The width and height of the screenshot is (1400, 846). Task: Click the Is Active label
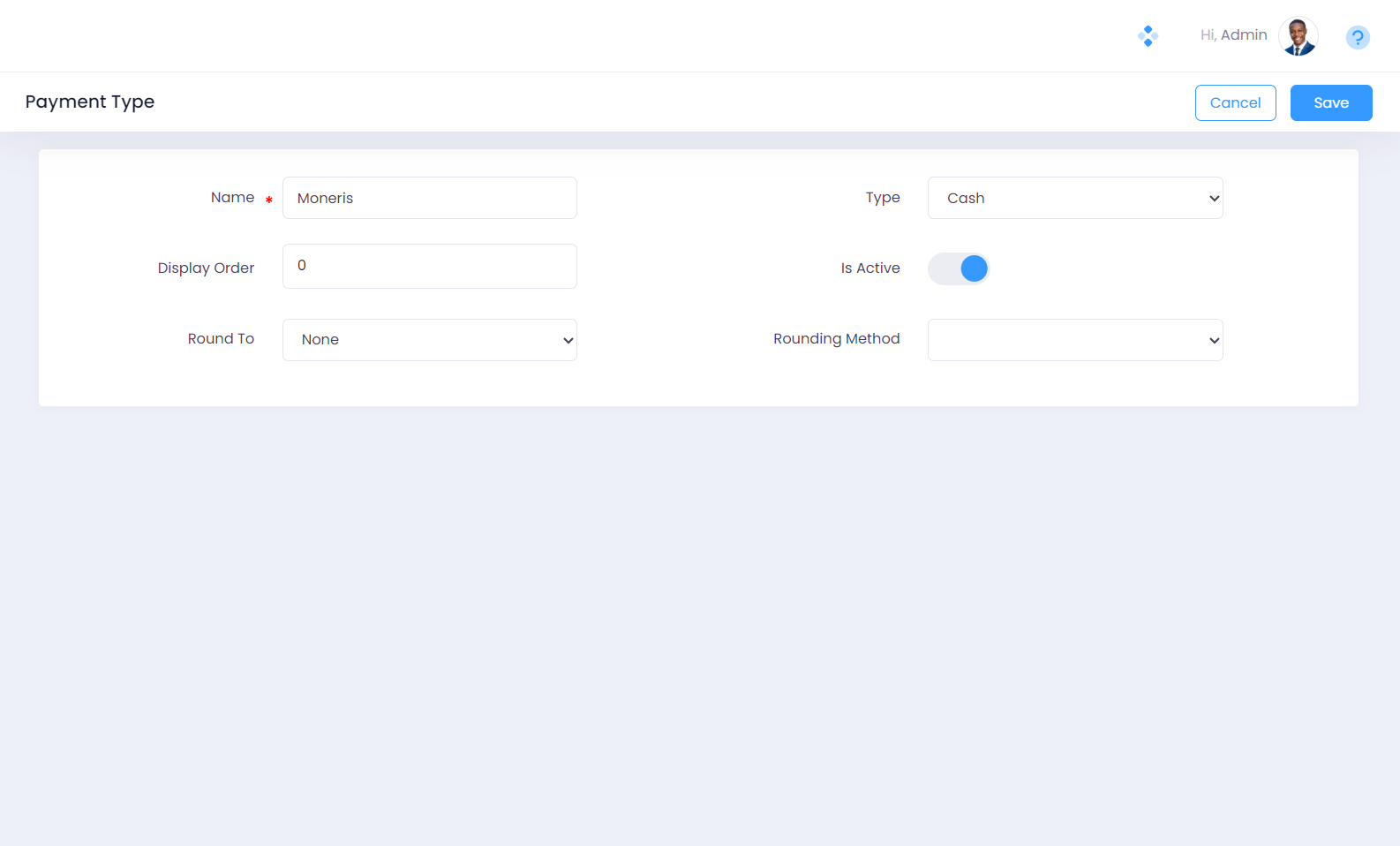[x=869, y=268]
